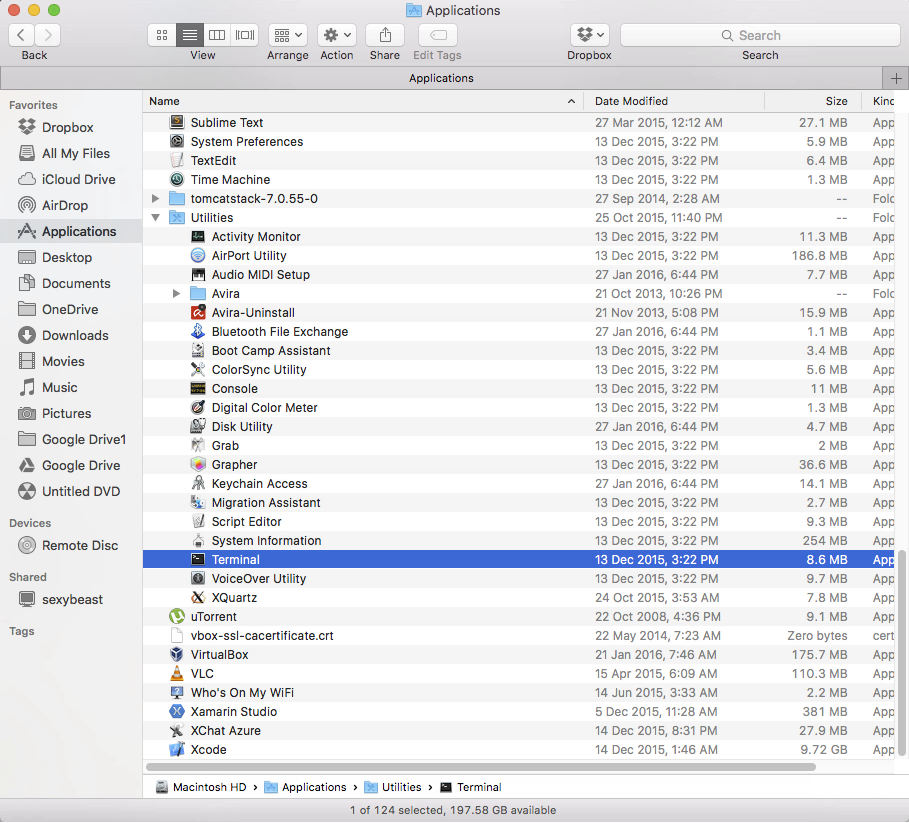Select the Activity Monitor icon

pos(198,236)
